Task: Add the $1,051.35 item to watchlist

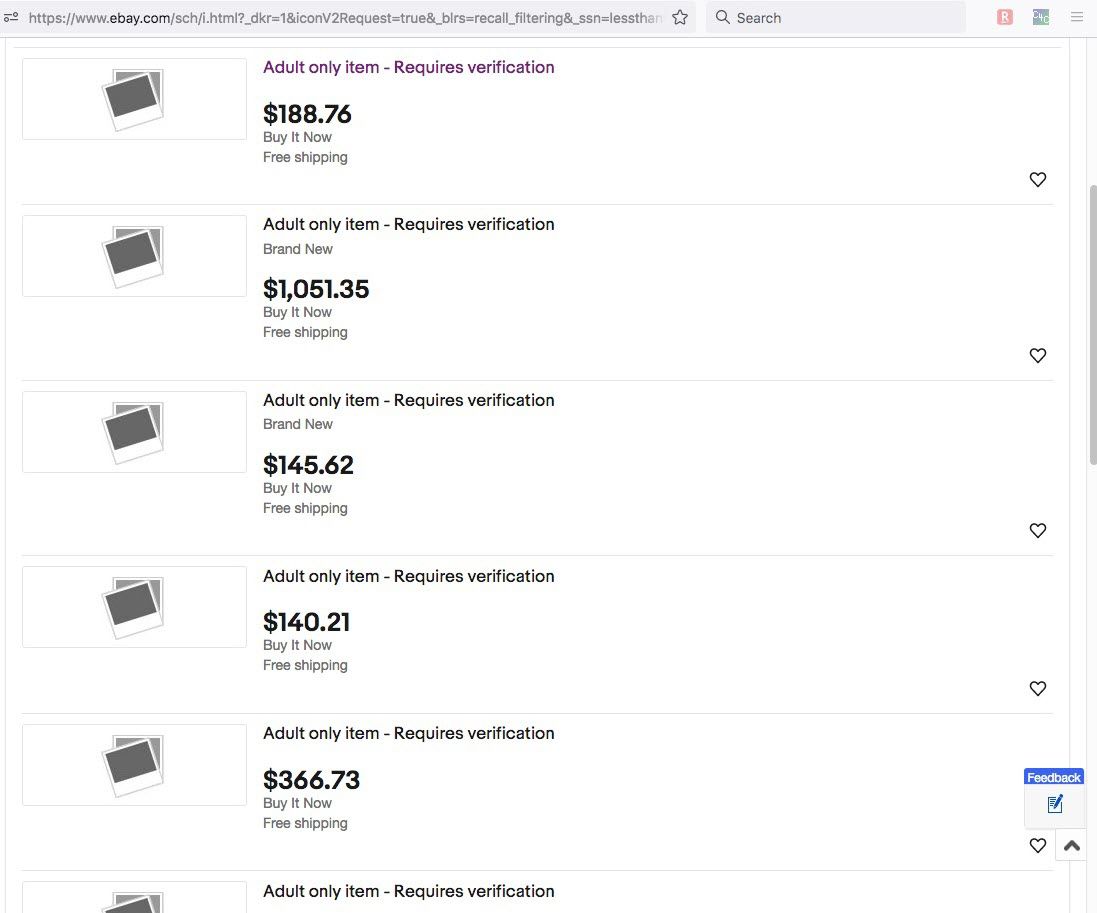Action: pyautogui.click(x=1038, y=355)
